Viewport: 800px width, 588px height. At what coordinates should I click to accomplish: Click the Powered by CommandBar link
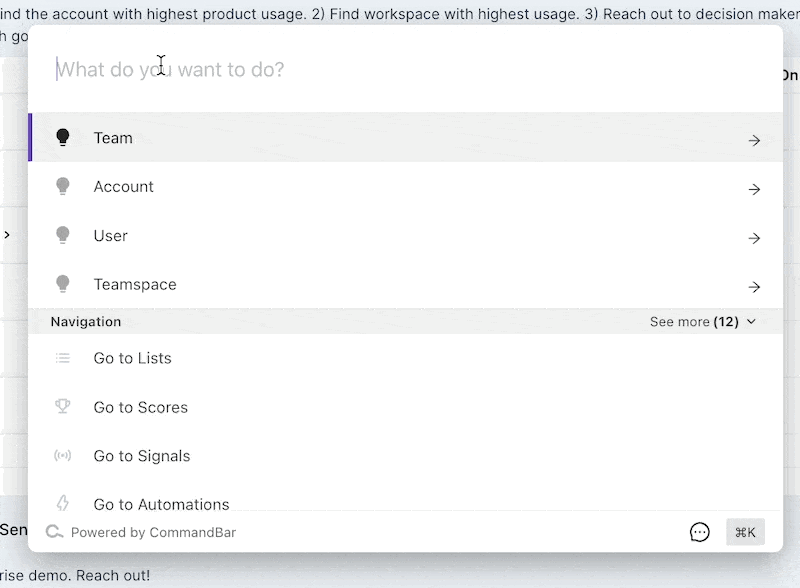click(x=153, y=532)
